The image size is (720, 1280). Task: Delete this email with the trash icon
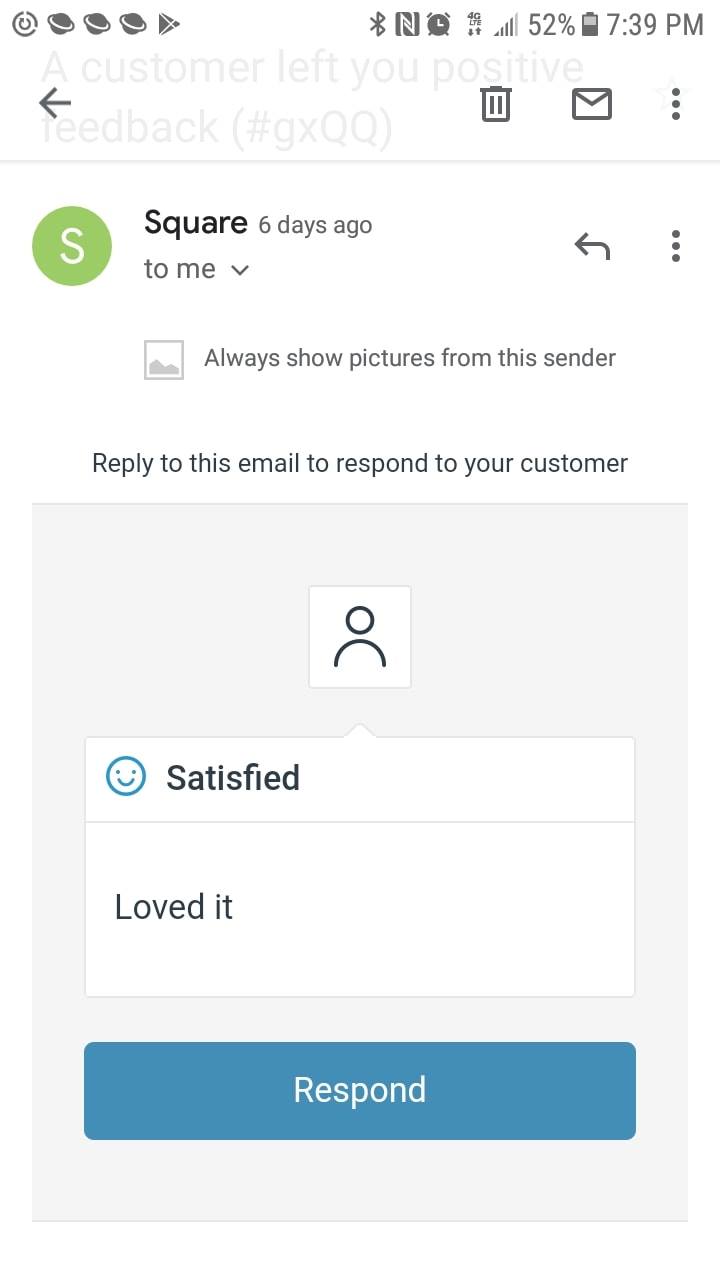[x=496, y=103]
